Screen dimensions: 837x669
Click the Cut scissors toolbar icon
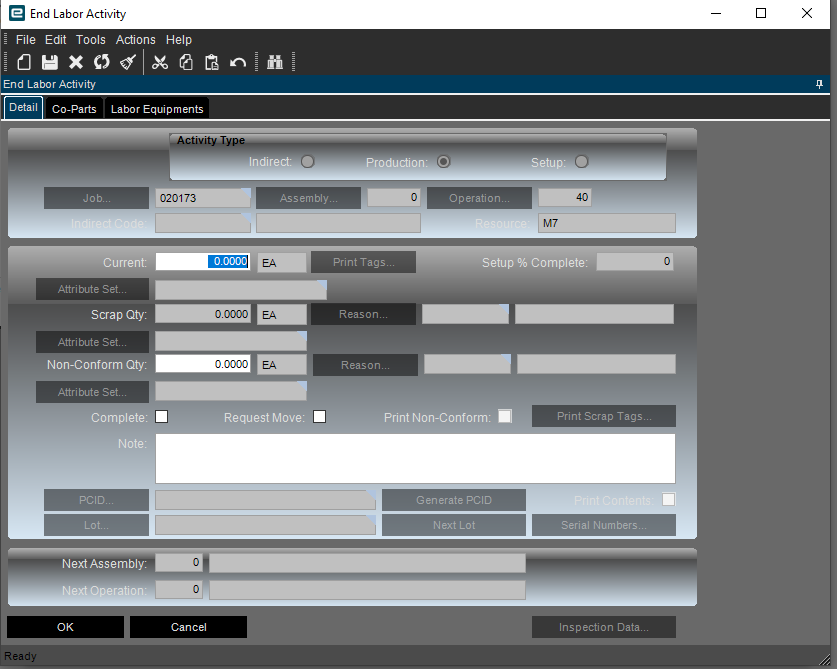click(x=160, y=62)
